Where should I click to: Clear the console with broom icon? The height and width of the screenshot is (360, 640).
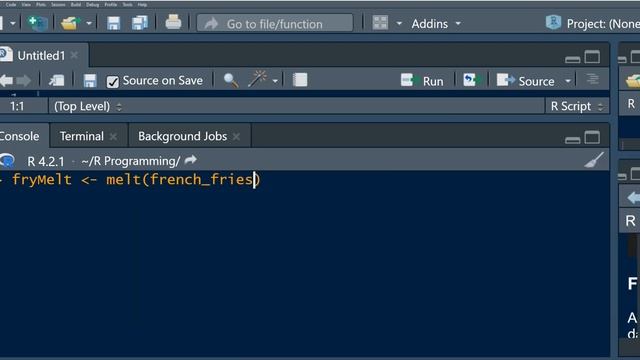point(593,160)
